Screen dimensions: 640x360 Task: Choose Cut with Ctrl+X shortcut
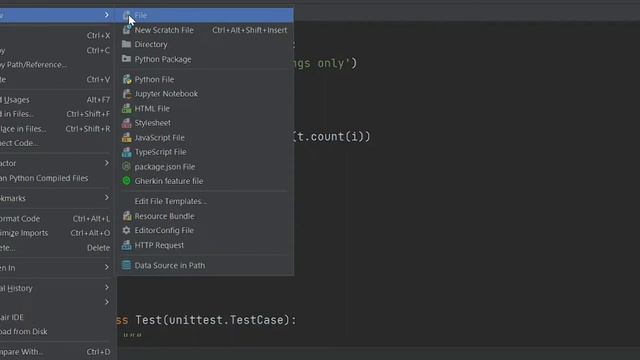click(x=57, y=36)
